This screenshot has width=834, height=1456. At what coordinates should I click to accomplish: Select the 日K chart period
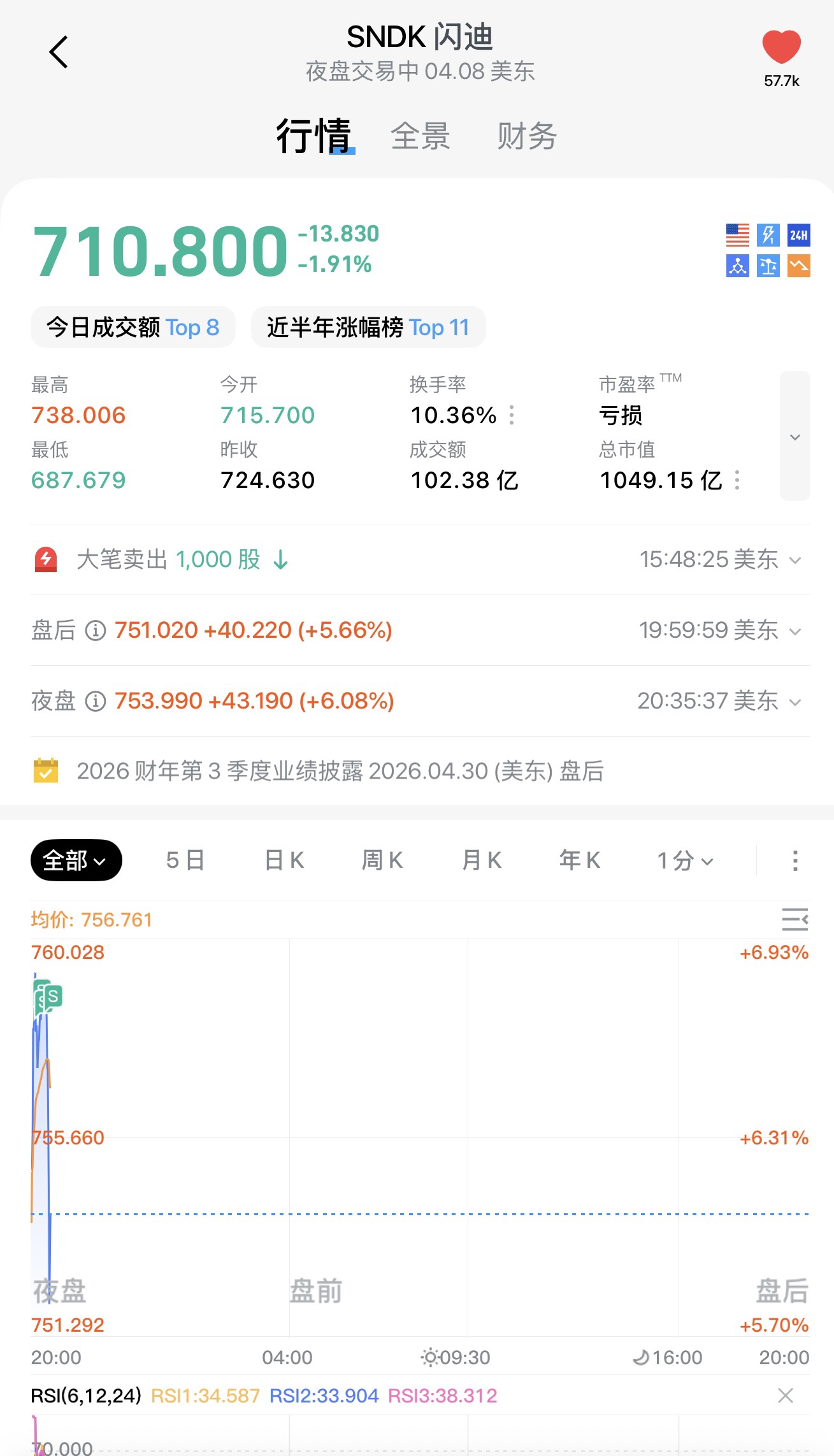[x=284, y=861]
